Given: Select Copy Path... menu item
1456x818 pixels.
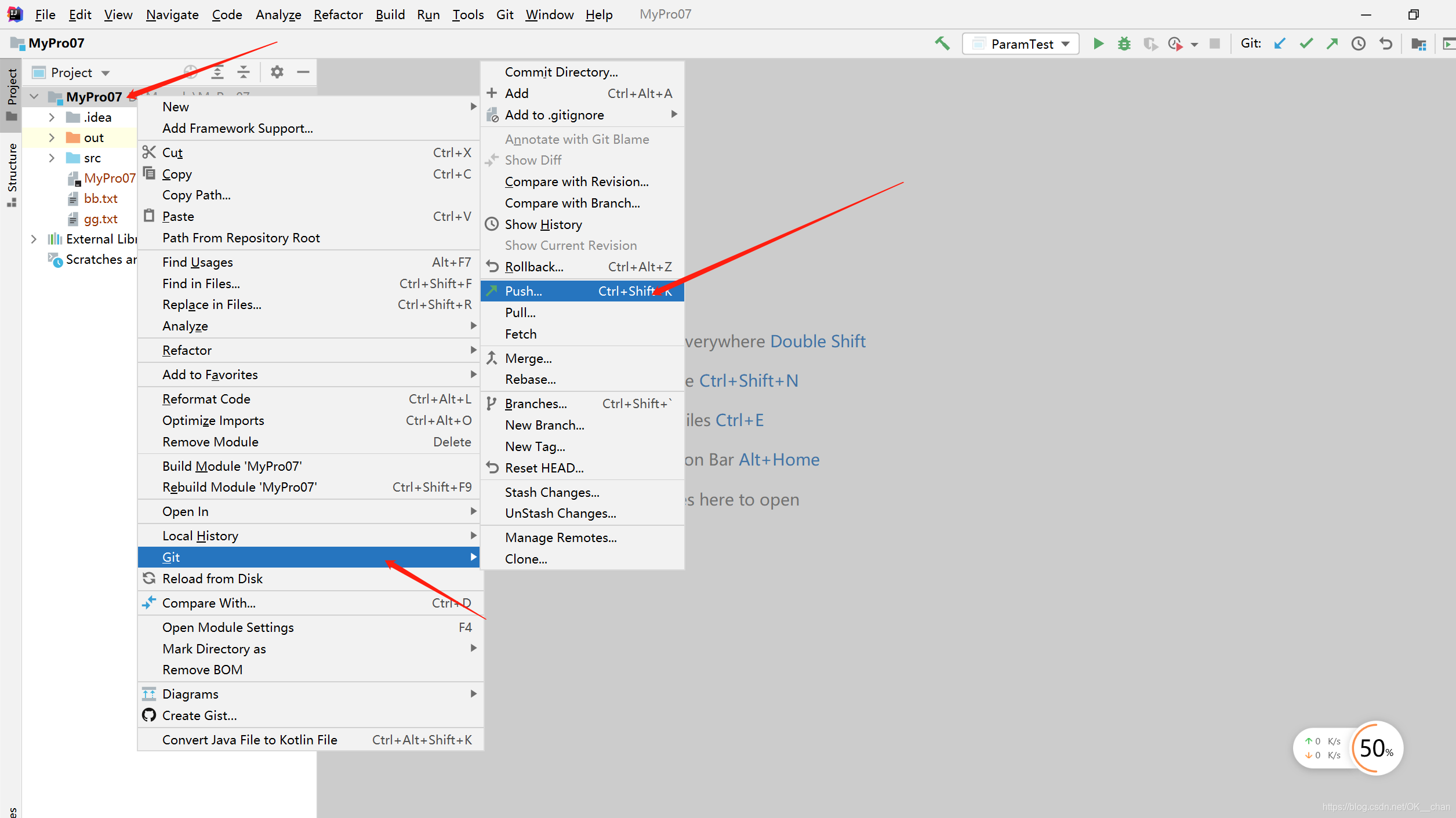Looking at the screenshot, I should (309, 195).
